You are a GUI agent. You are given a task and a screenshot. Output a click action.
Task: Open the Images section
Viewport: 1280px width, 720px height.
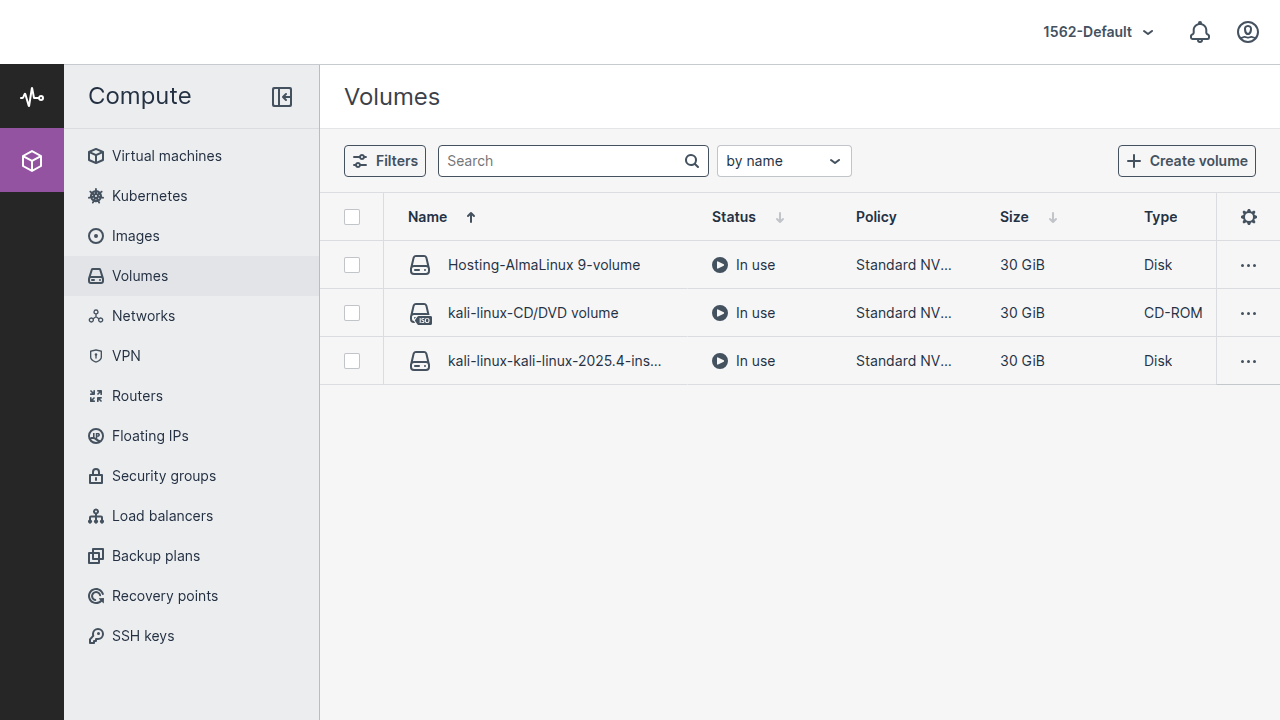point(192,236)
